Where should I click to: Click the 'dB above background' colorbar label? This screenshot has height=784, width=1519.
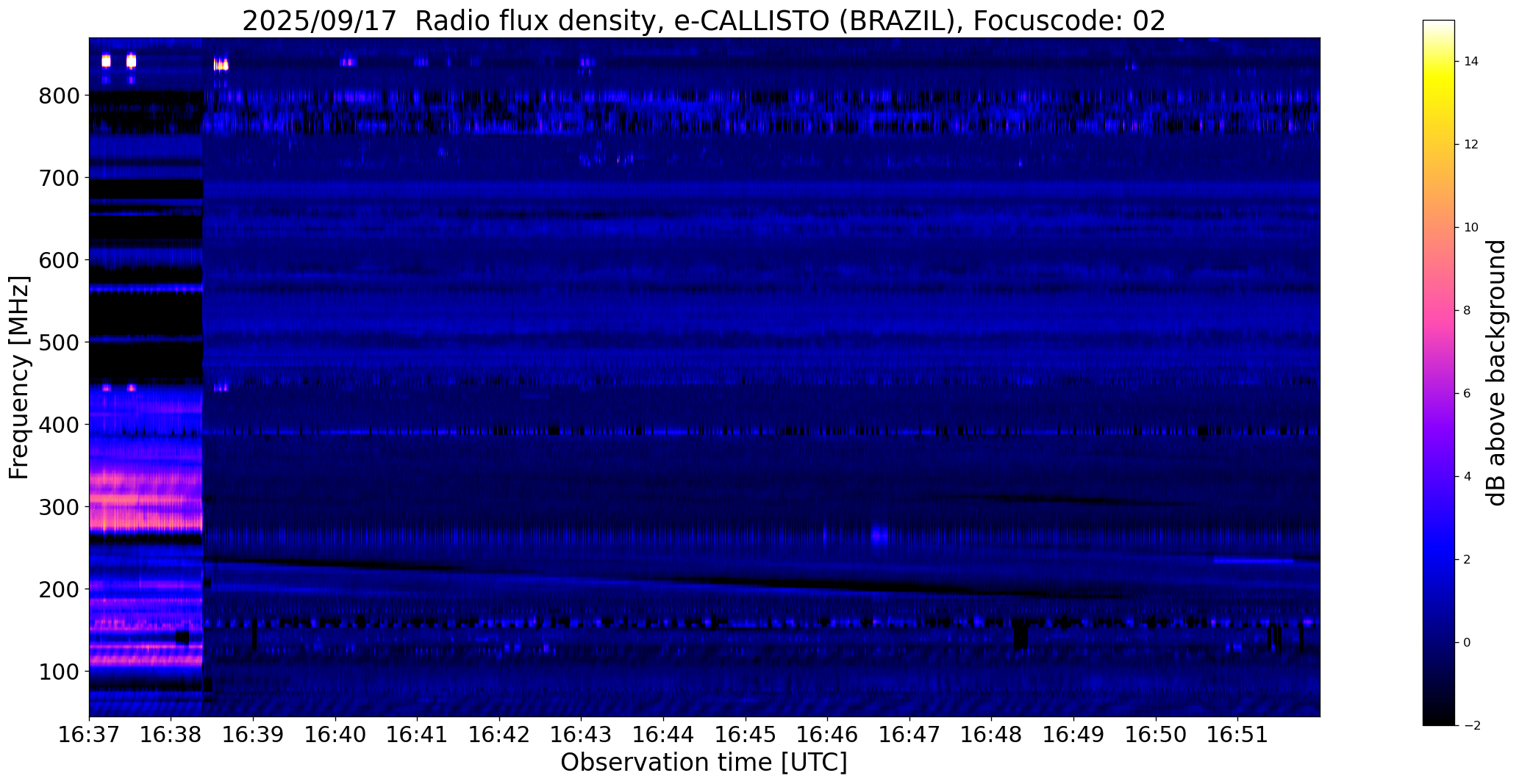click(x=1496, y=373)
